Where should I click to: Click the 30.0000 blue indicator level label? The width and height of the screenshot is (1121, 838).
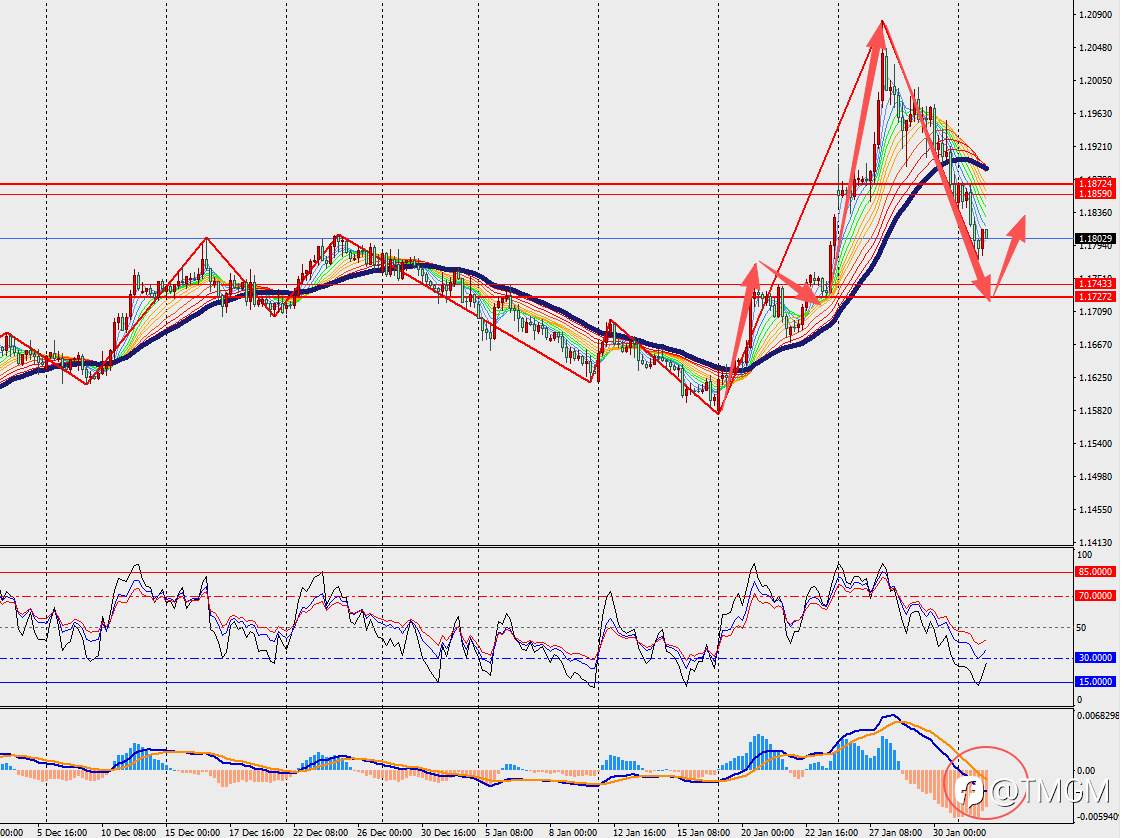[1095, 658]
